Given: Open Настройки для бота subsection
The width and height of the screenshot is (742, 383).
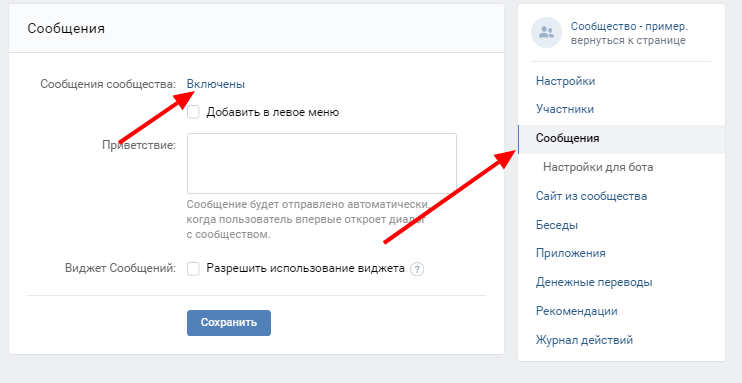Looking at the screenshot, I should tap(598, 167).
